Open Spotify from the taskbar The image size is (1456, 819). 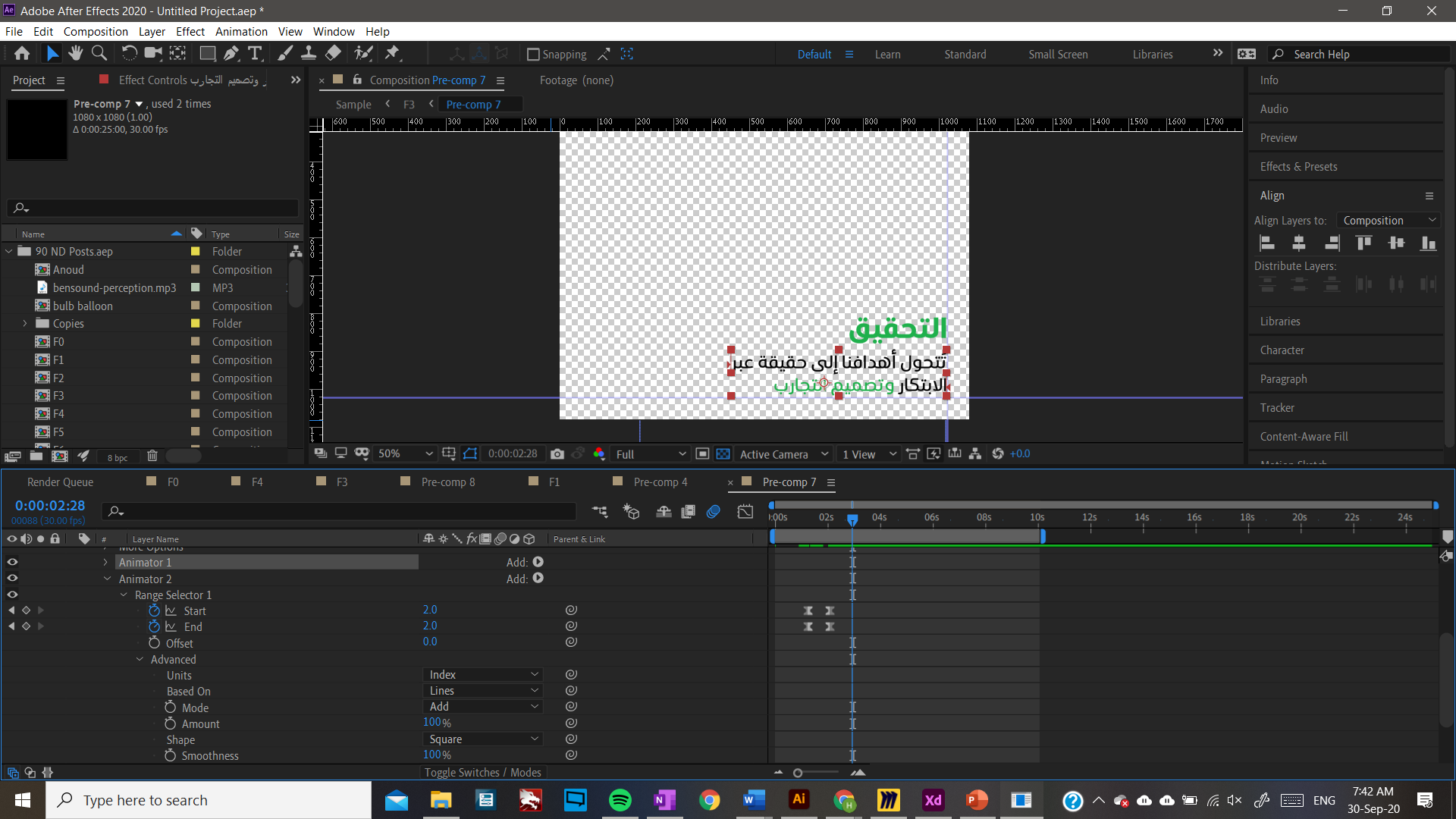pos(620,800)
